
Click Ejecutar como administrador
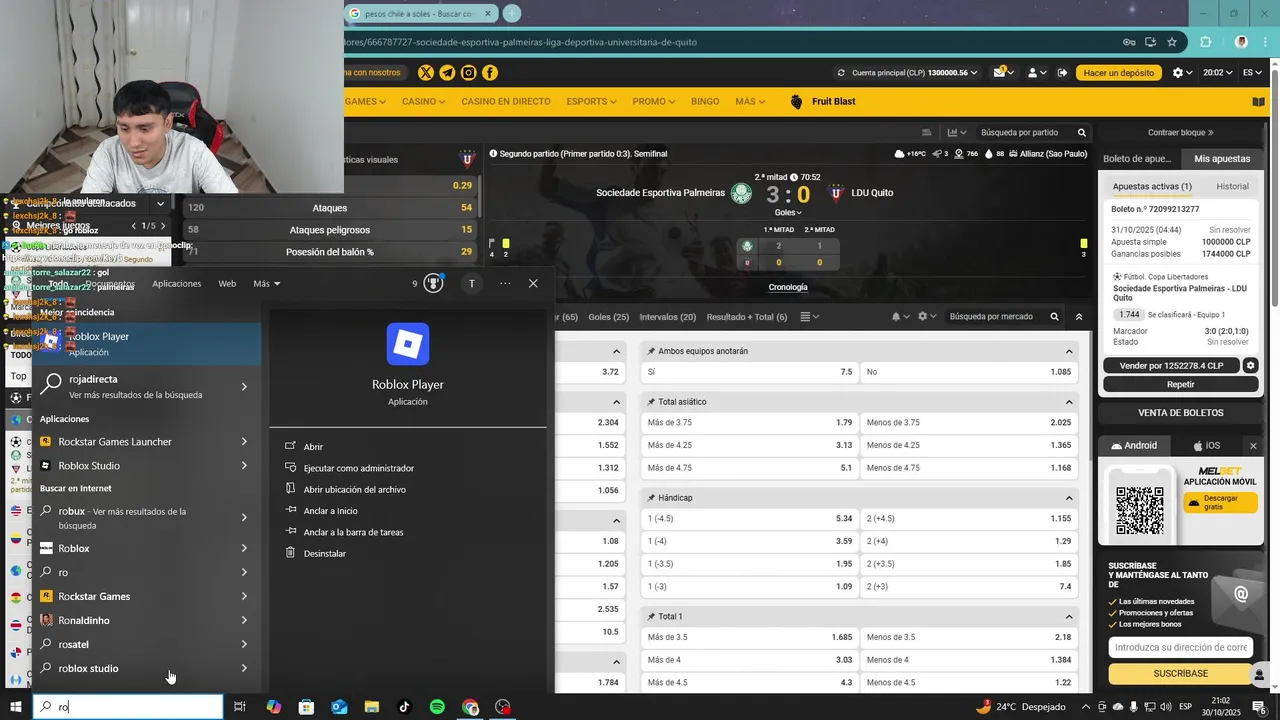pos(358,468)
